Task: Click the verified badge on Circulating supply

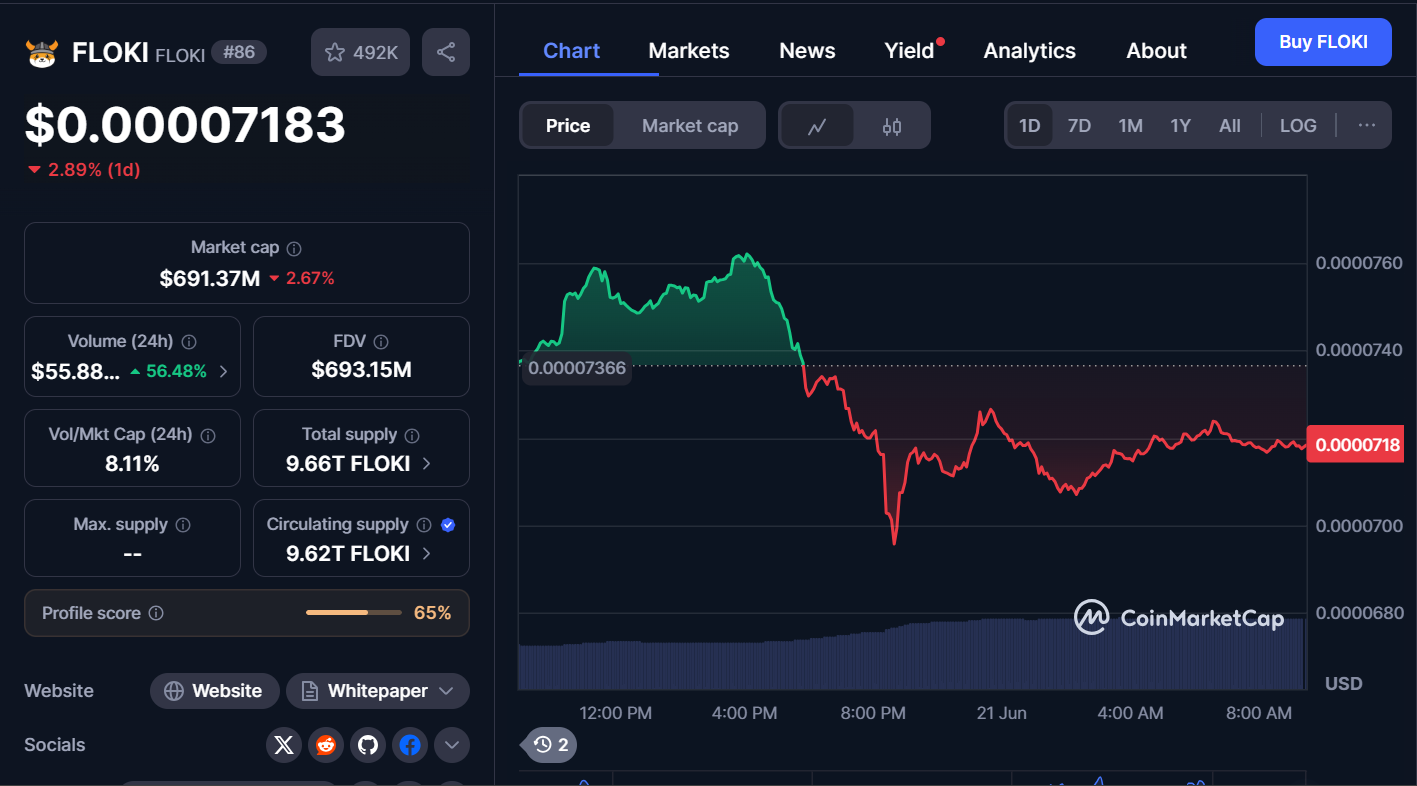Action: [448, 525]
